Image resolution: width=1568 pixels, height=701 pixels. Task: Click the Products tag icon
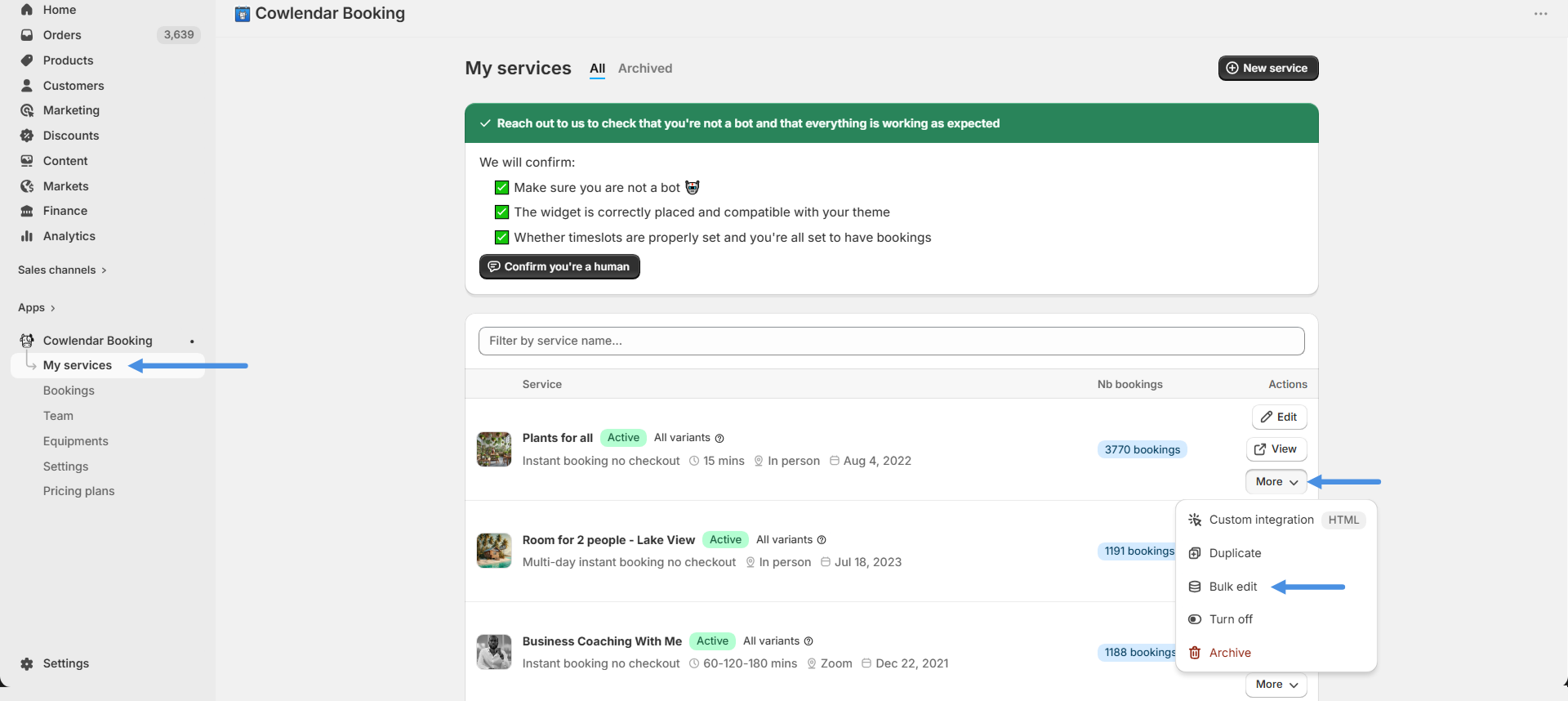point(27,60)
